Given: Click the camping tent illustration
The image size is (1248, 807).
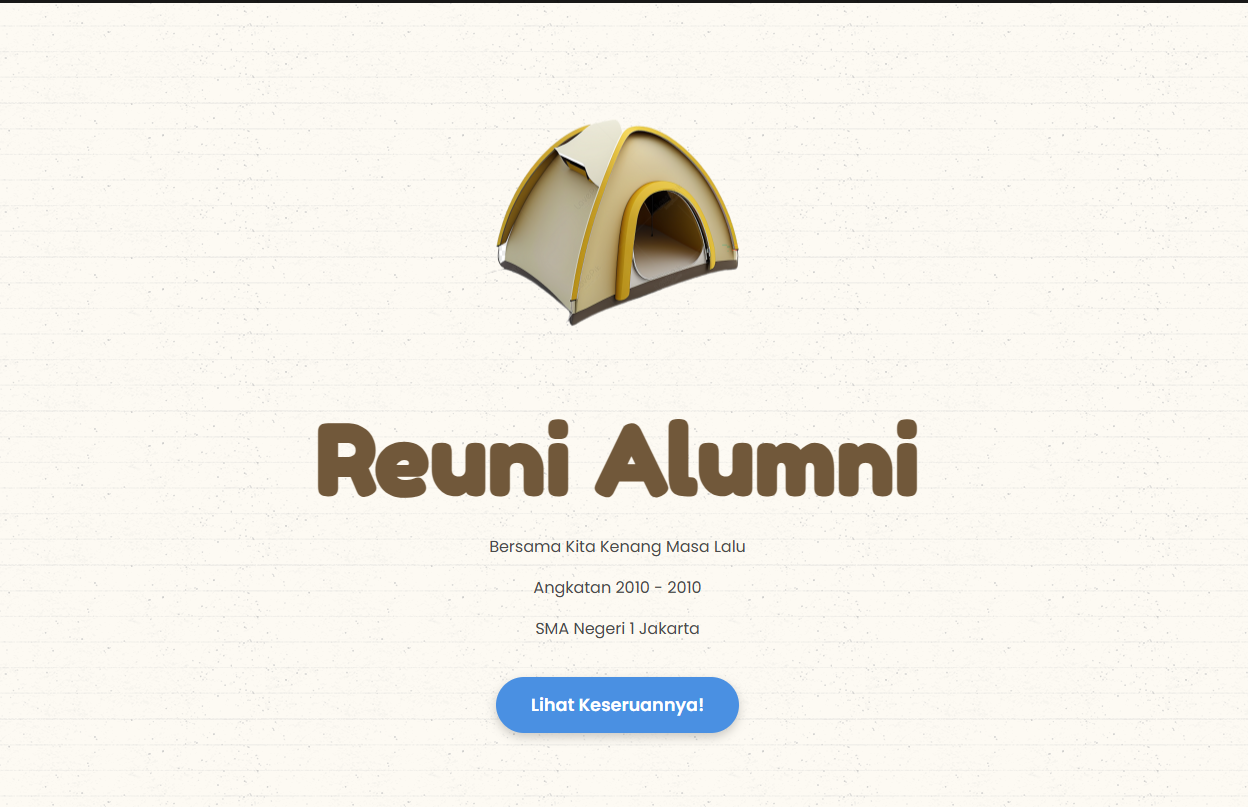Looking at the screenshot, I should [617, 222].
